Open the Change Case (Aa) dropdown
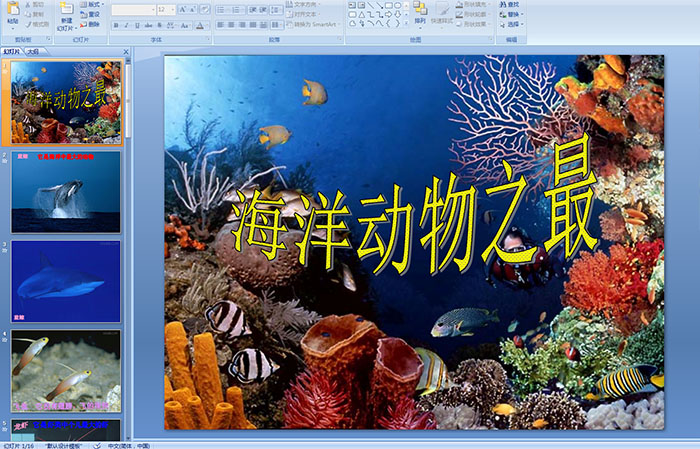 (x=185, y=25)
